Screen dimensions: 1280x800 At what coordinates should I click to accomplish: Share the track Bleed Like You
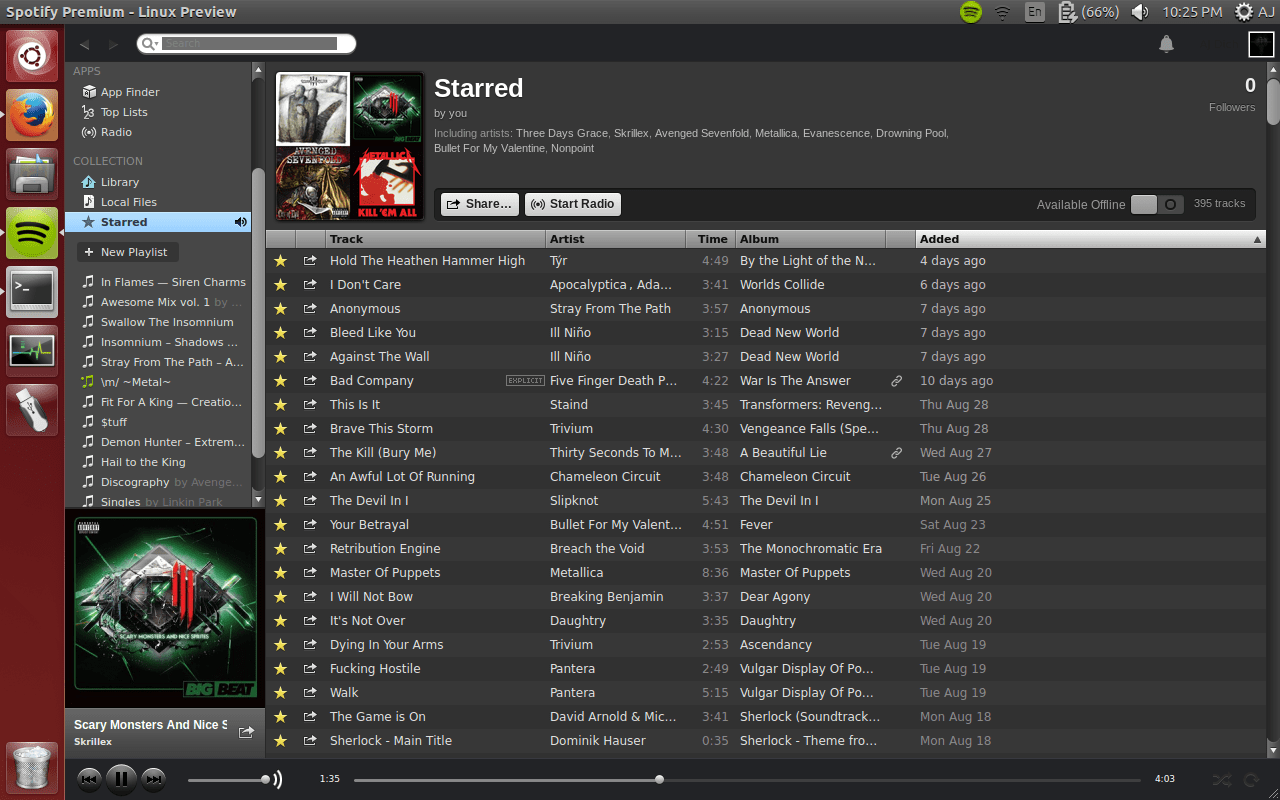coord(310,333)
